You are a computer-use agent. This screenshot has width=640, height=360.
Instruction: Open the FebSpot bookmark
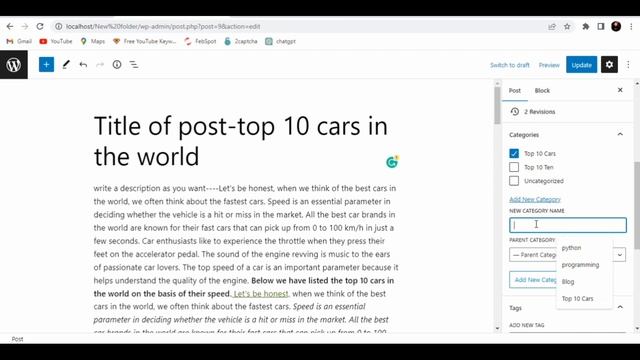point(200,41)
